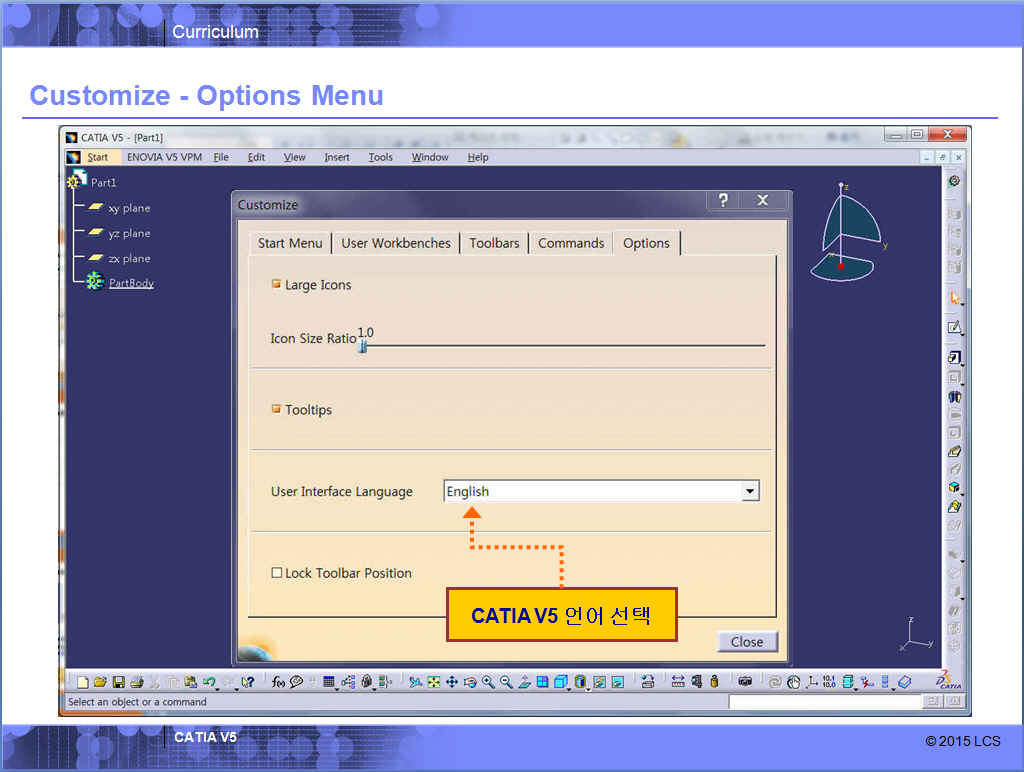Click the Print icon in toolbar
This screenshot has height=772, width=1024.
click(x=136, y=682)
